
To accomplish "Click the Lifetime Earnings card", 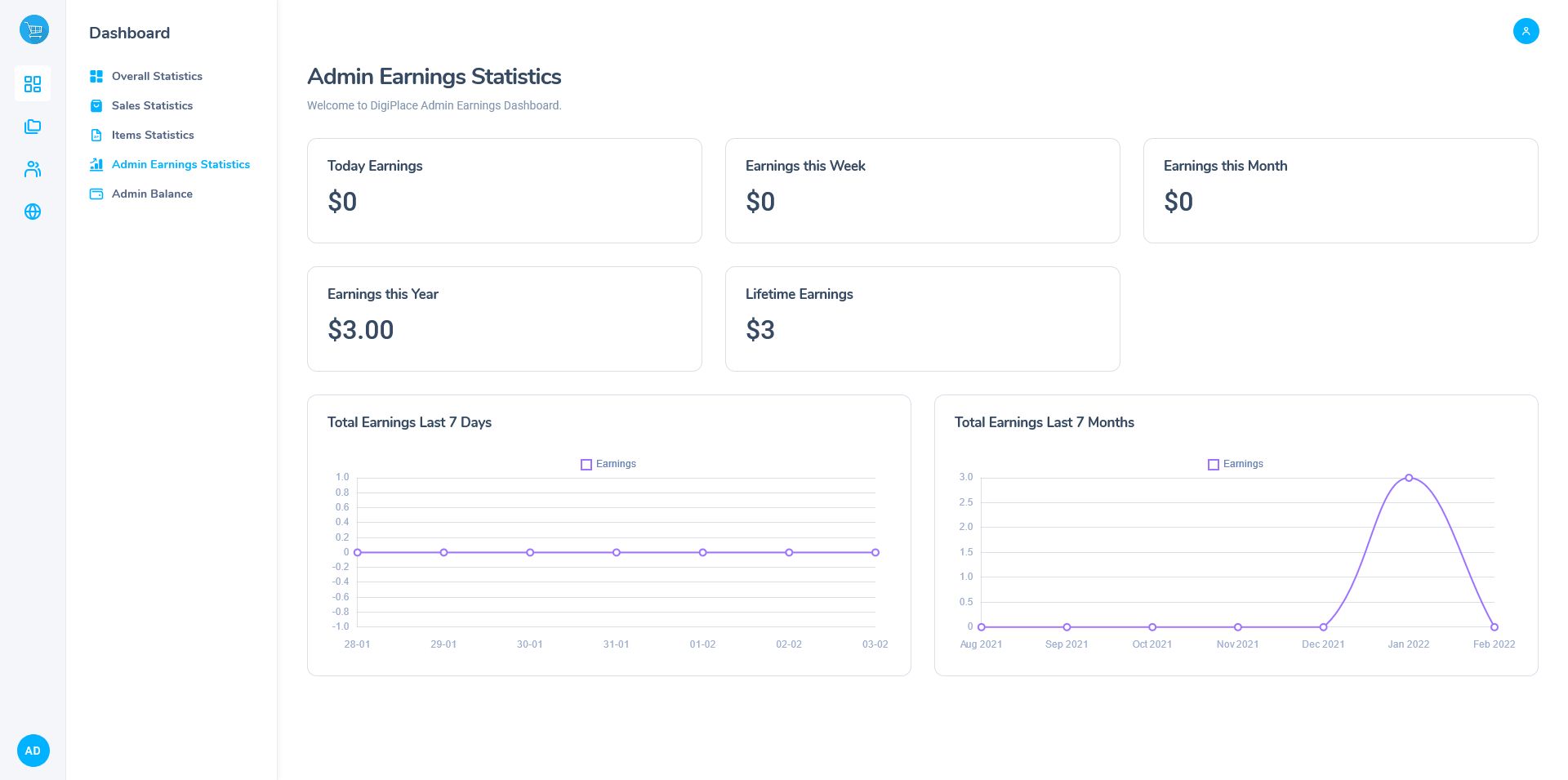I will pos(922,319).
